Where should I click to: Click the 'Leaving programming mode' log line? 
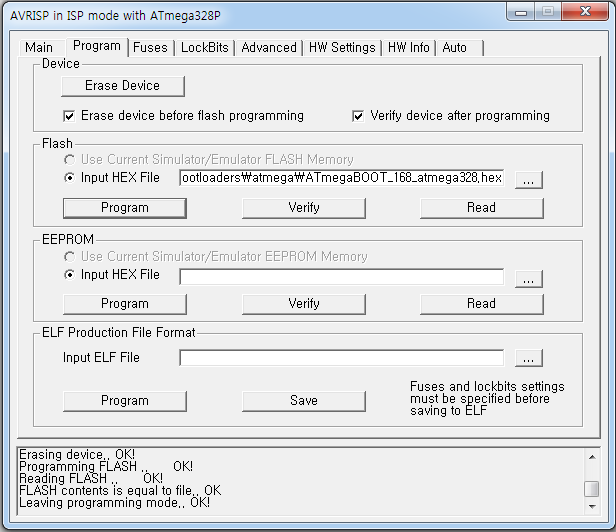tap(114, 503)
